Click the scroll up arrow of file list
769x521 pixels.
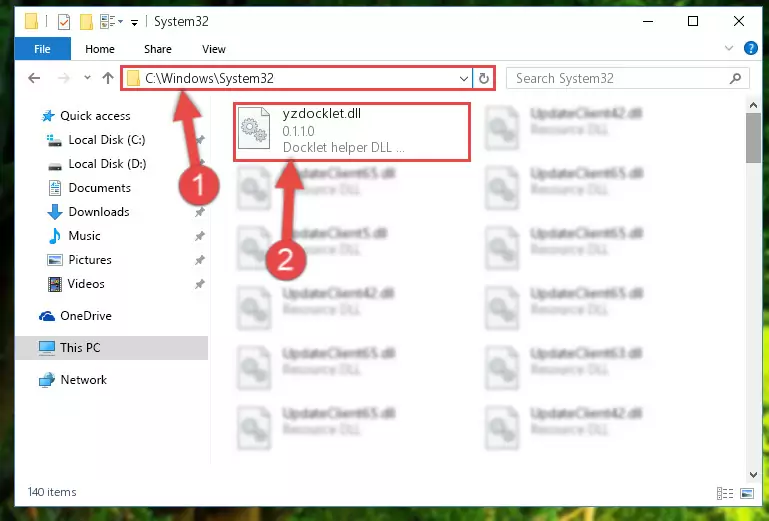[x=753, y=104]
